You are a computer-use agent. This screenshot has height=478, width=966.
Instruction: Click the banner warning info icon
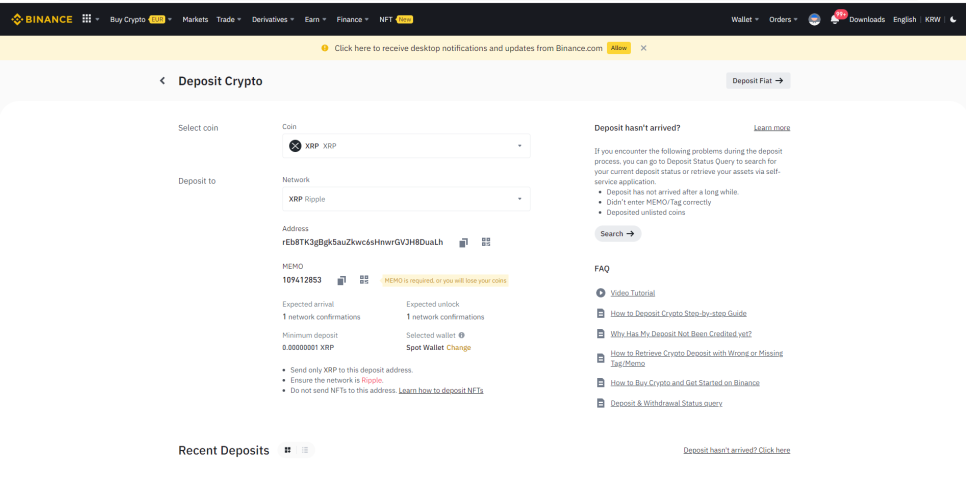[325, 48]
